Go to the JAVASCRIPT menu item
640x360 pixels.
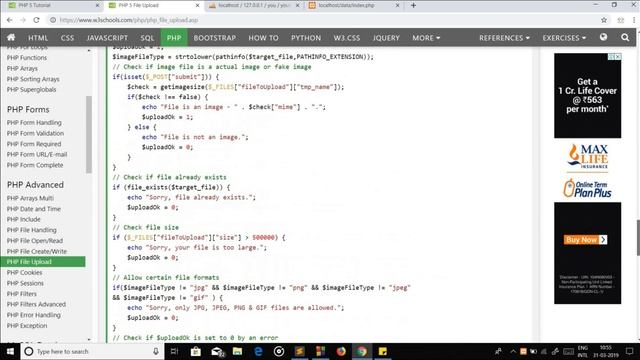tap(107, 38)
